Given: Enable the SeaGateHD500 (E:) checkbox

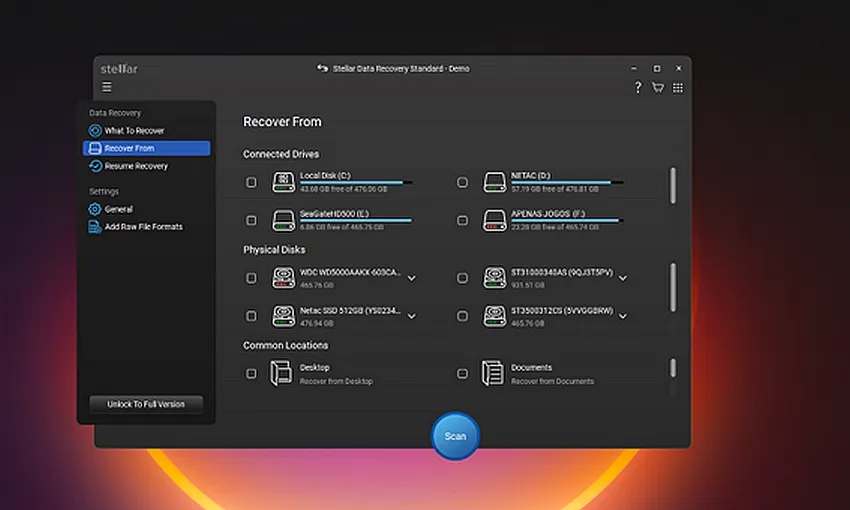Looking at the screenshot, I should [x=251, y=220].
